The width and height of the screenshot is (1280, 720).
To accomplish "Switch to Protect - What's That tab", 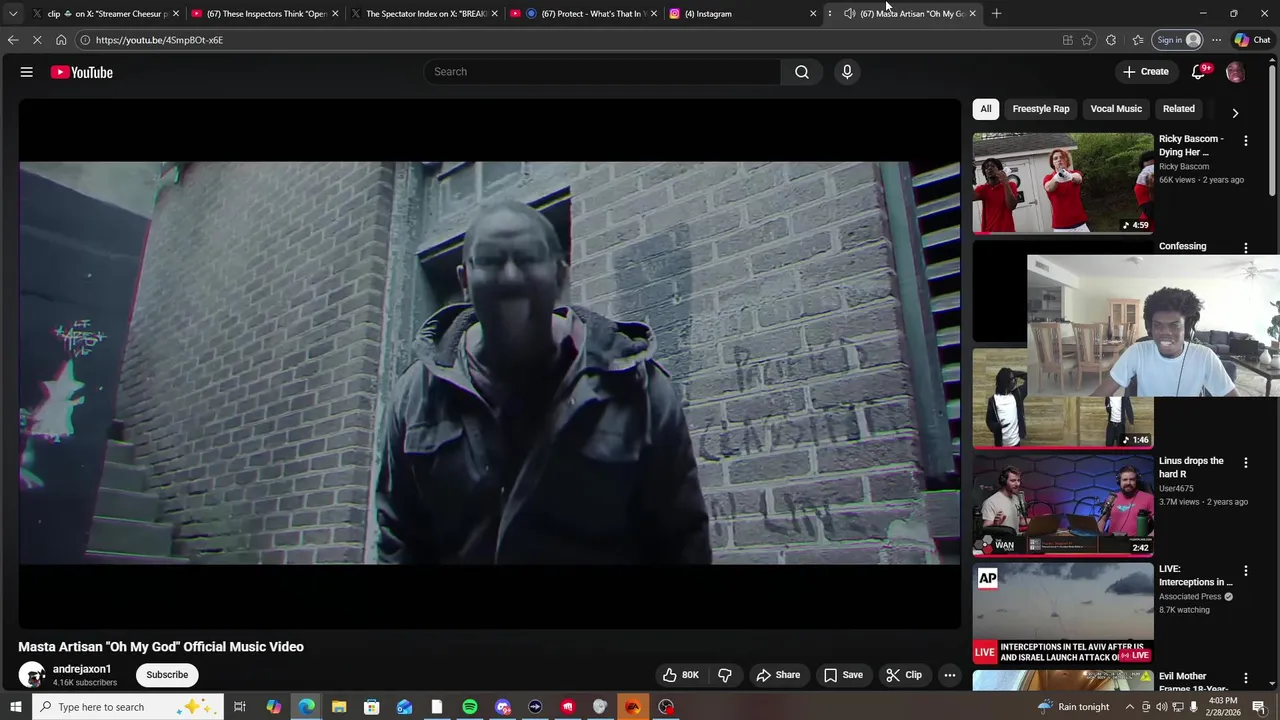I will coord(584,14).
